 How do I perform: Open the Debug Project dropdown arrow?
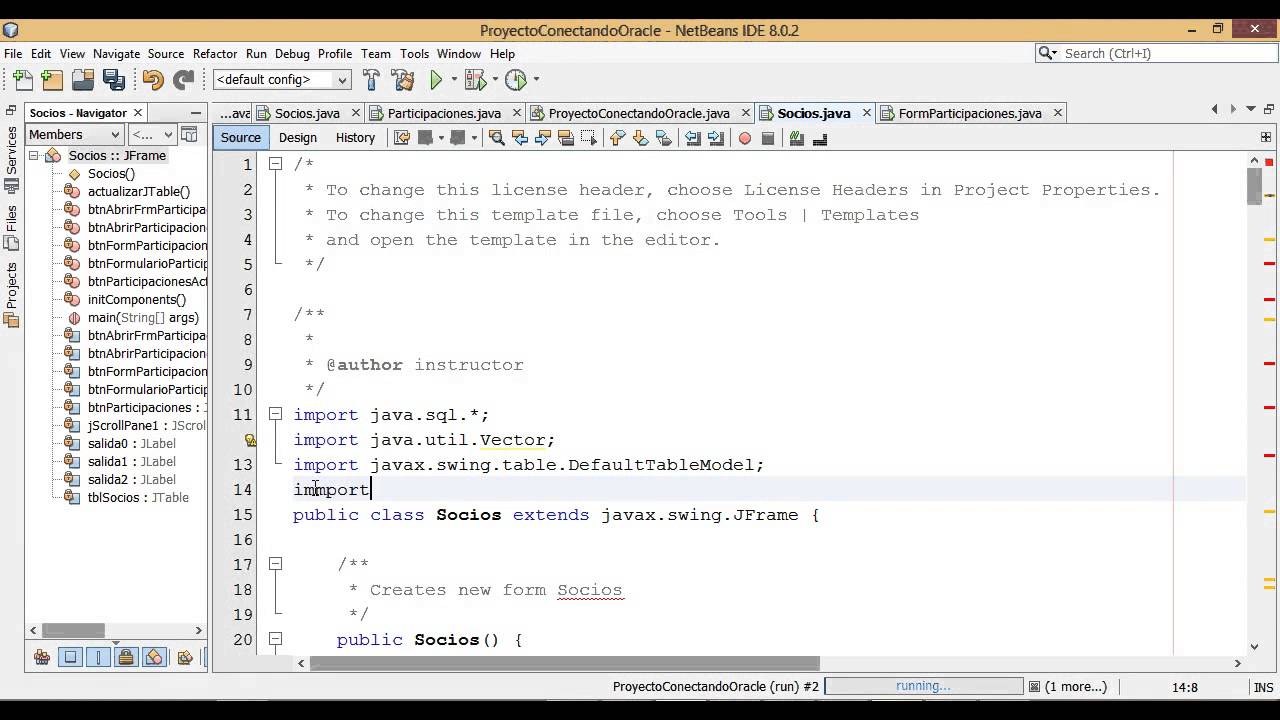point(495,79)
